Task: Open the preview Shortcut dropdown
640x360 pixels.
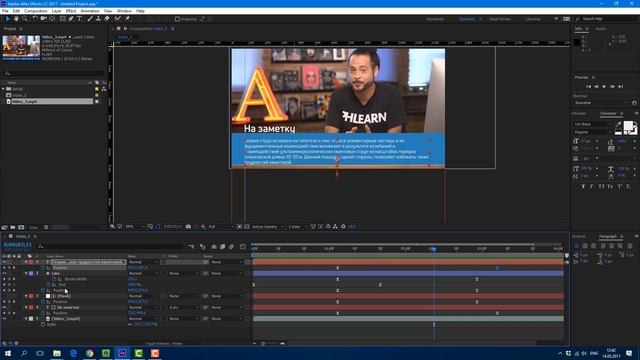Action: pyautogui.click(x=601, y=103)
